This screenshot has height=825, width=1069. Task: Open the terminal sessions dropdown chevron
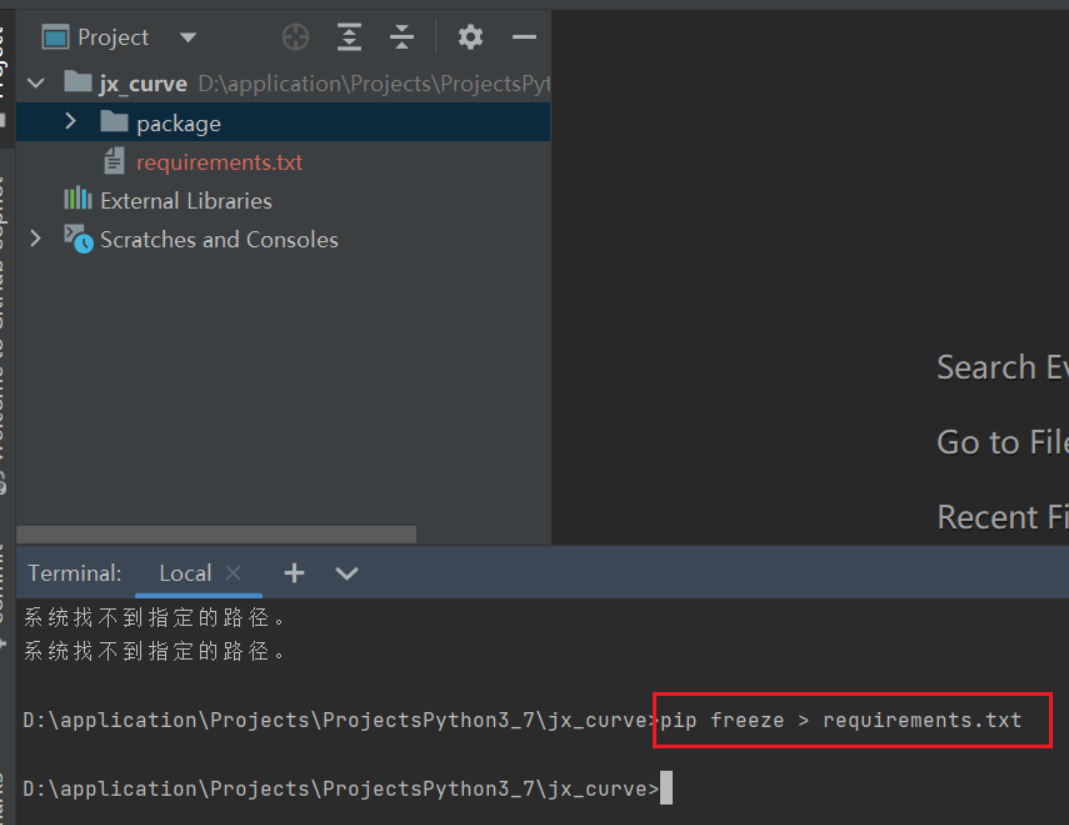click(x=347, y=573)
